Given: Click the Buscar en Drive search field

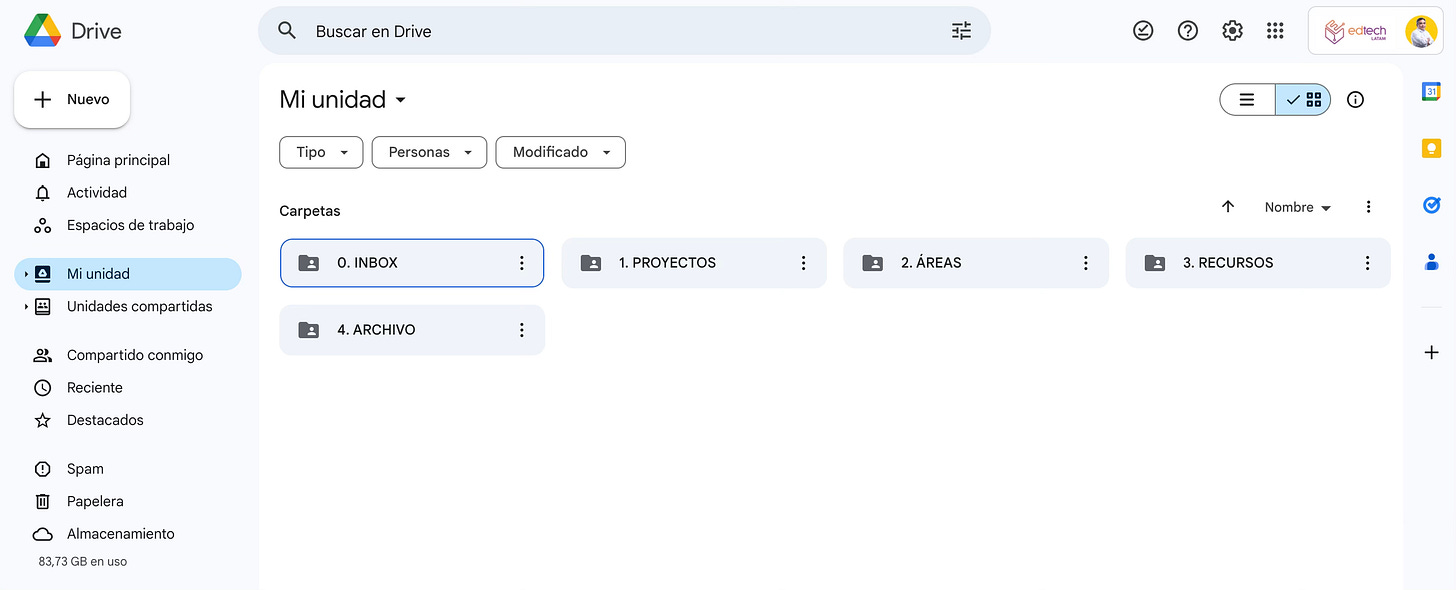Looking at the screenshot, I should click(x=624, y=31).
